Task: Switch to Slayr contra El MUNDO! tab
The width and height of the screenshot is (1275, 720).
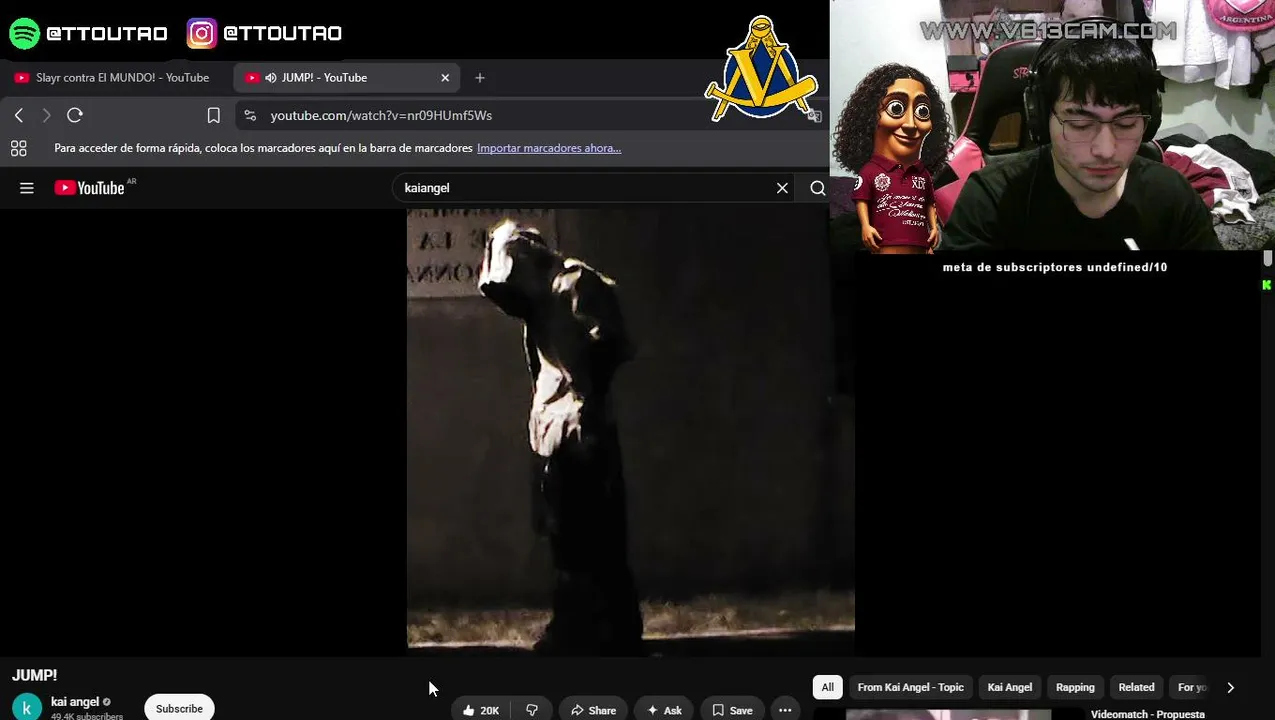Action: coord(112,78)
